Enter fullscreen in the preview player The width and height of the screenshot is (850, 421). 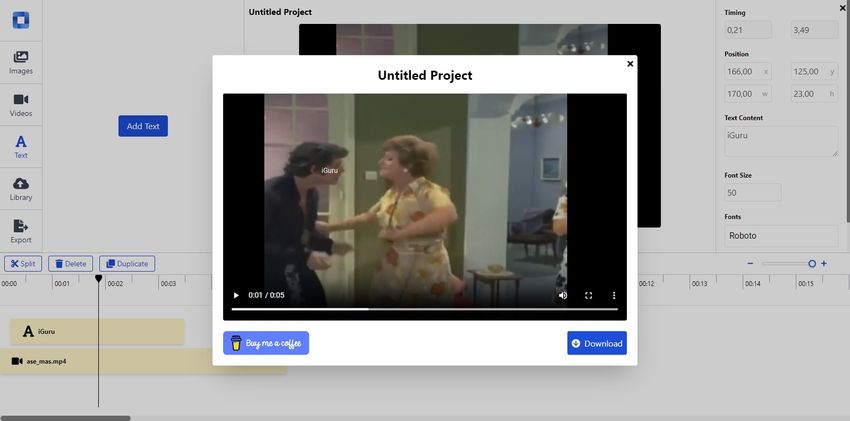coord(588,295)
